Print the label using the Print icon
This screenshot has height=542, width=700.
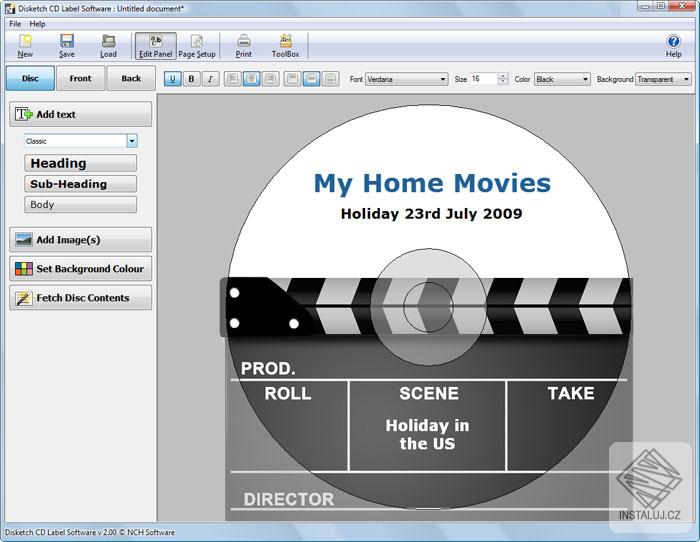click(244, 46)
